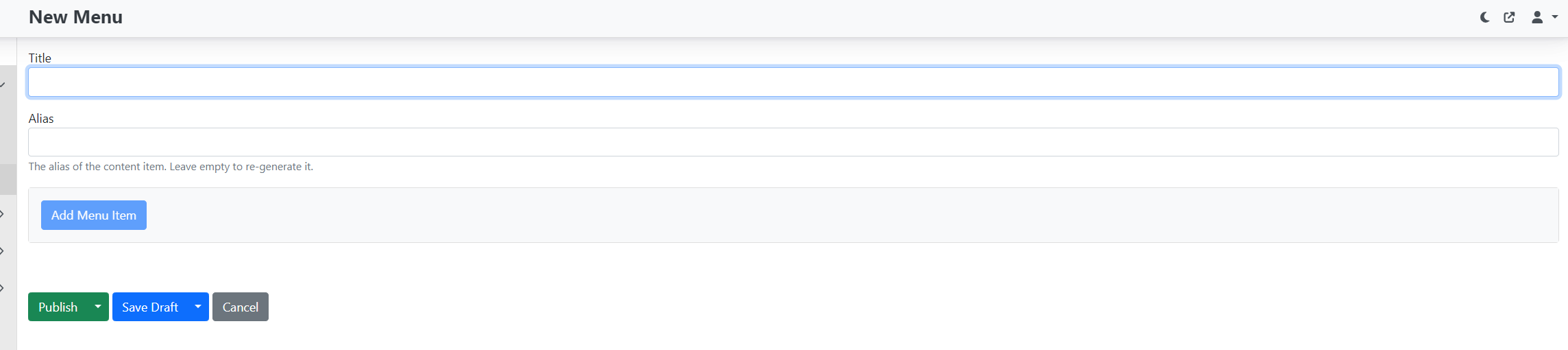Expand the middle collapsed sidebar chevron
The height and width of the screenshot is (350, 1568).
pyautogui.click(x=3, y=251)
